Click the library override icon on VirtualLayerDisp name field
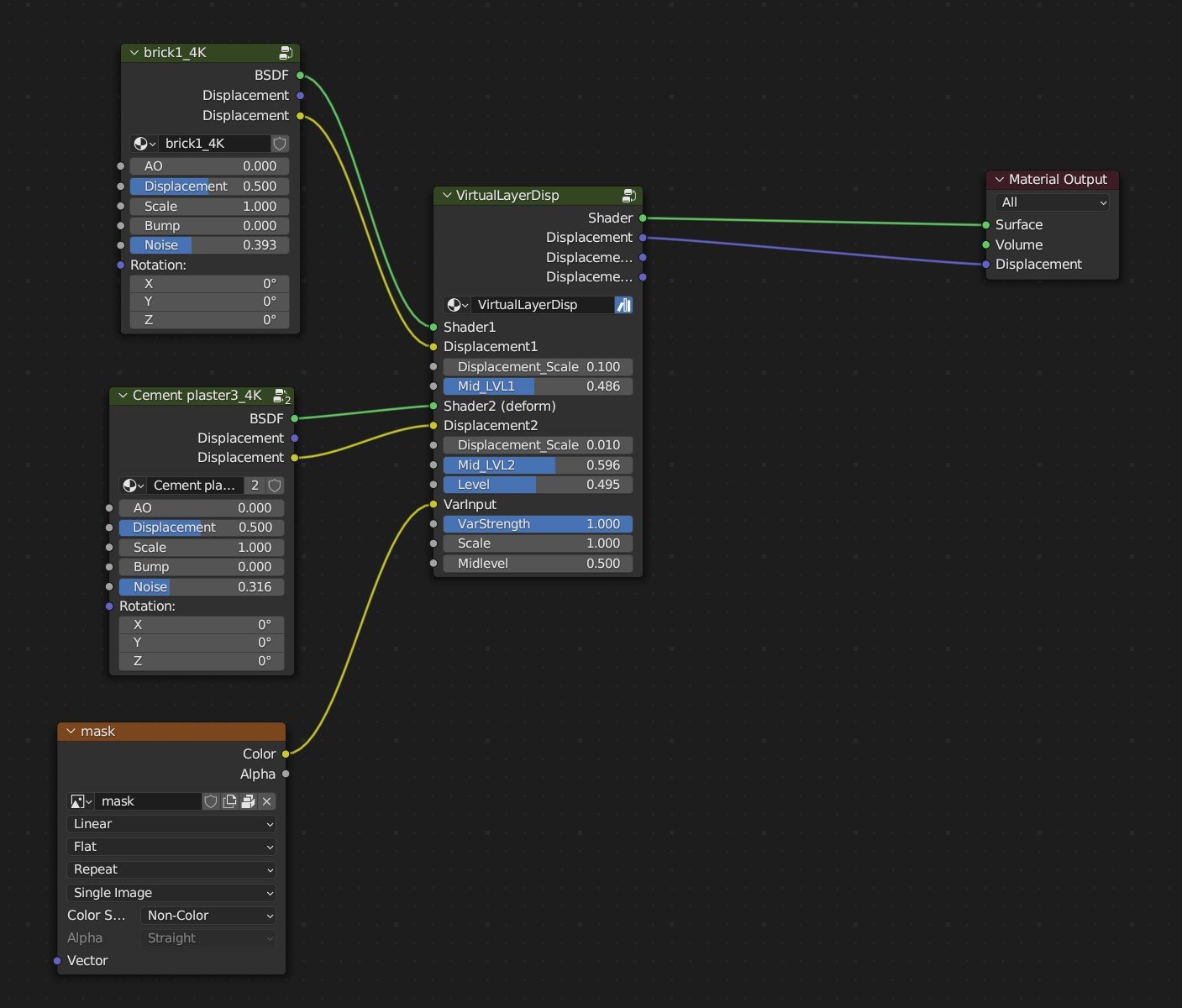Viewport: 1182px width, 1008px height. [x=623, y=304]
